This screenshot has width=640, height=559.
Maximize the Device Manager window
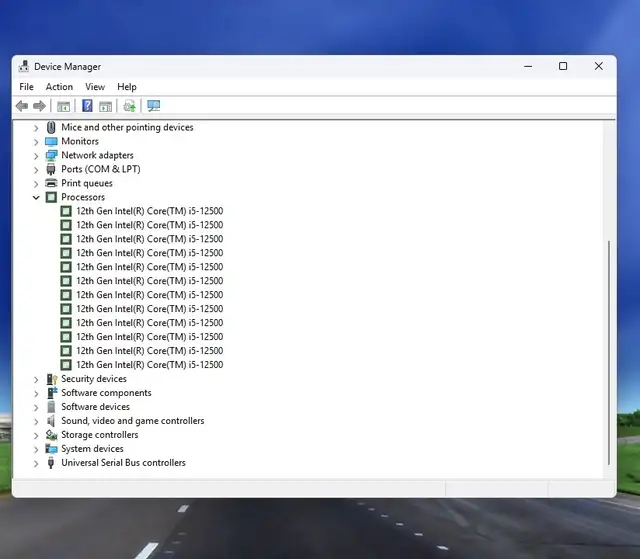(563, 66)
